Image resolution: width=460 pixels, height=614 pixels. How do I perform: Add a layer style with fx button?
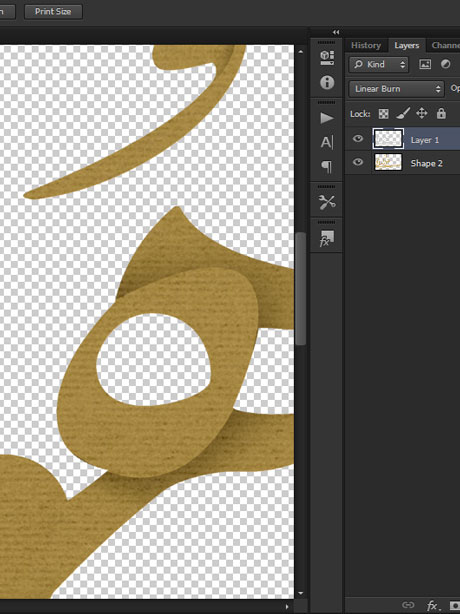(x=432, y=606)
